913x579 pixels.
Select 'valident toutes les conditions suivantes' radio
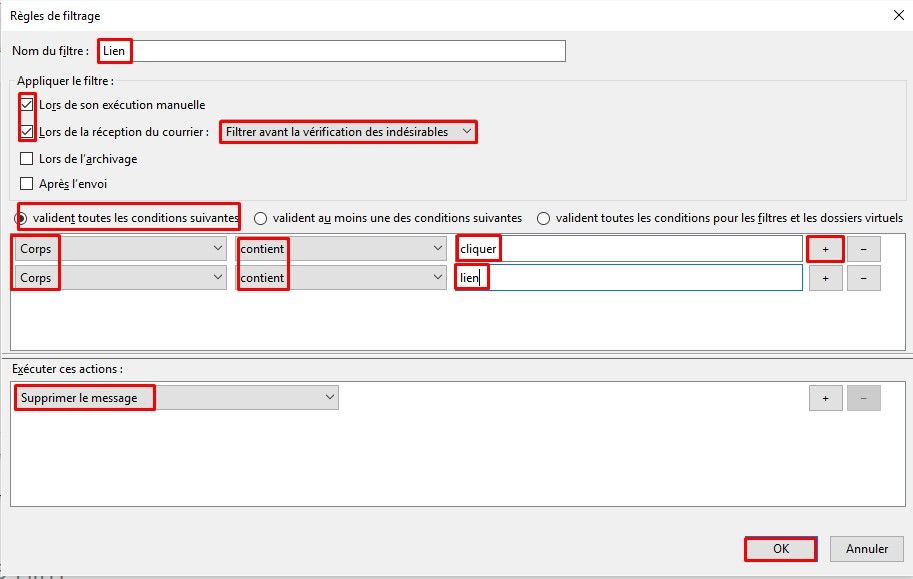click(21, 218)
